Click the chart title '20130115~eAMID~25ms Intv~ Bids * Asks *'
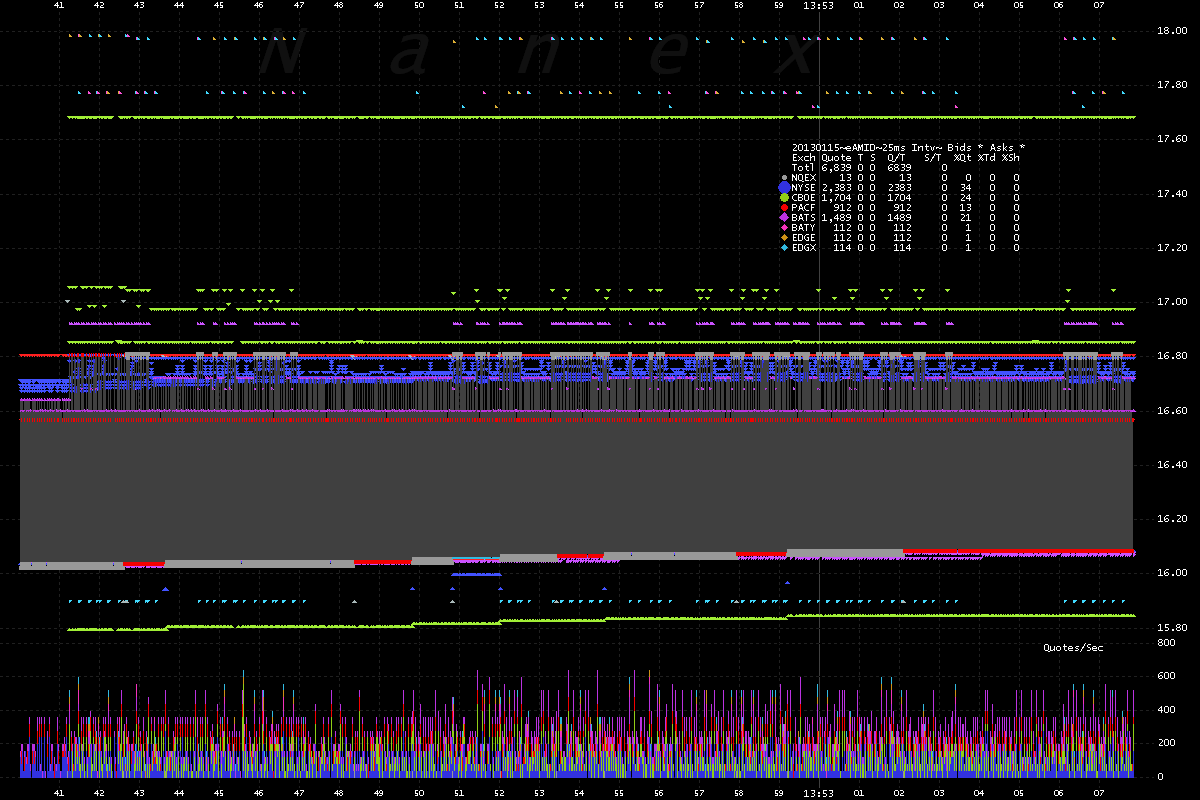Viewport: 1200px width, 800px height. (908, 147)
